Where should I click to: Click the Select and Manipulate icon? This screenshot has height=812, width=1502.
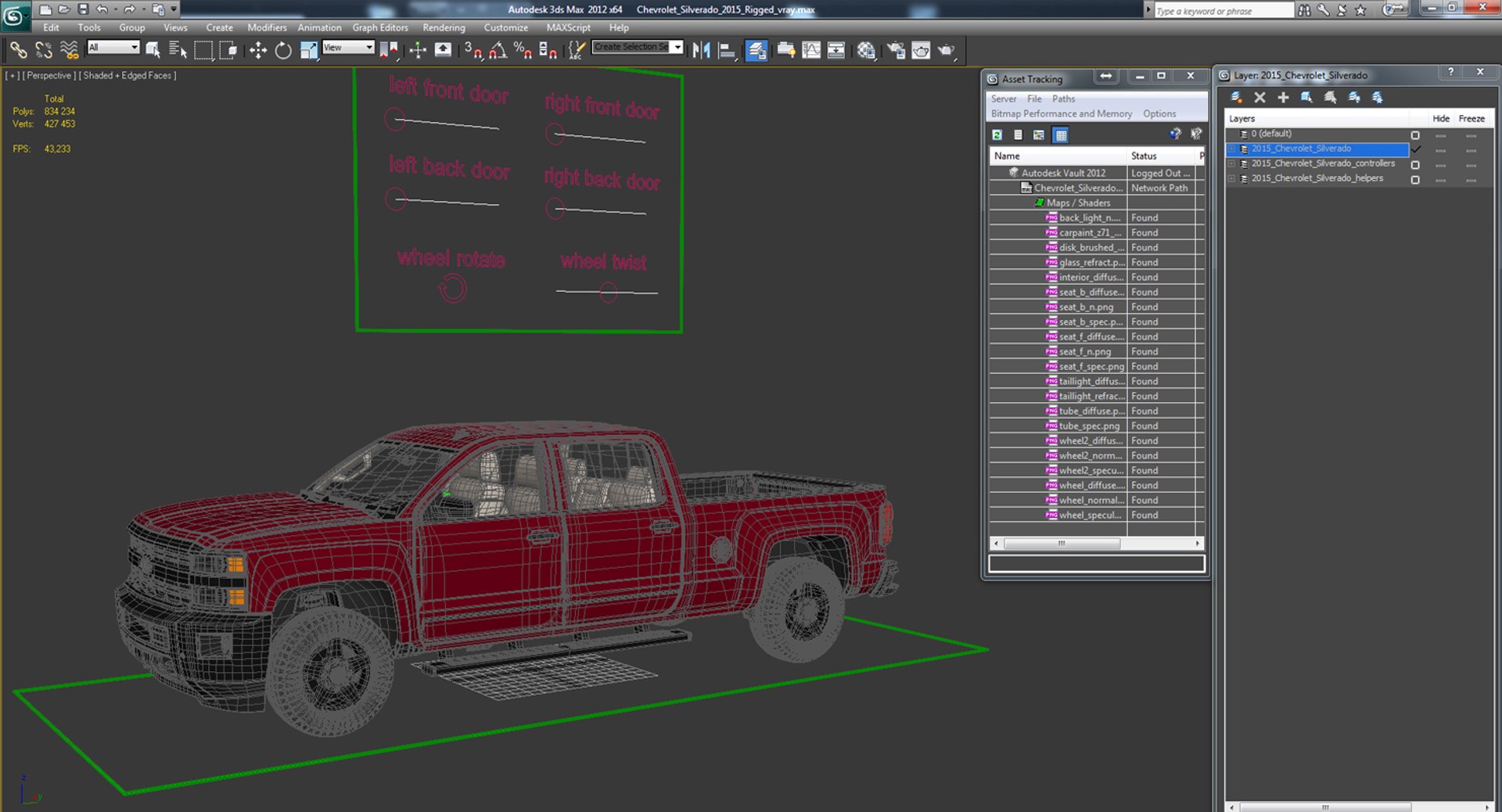(x=418, y=51)
